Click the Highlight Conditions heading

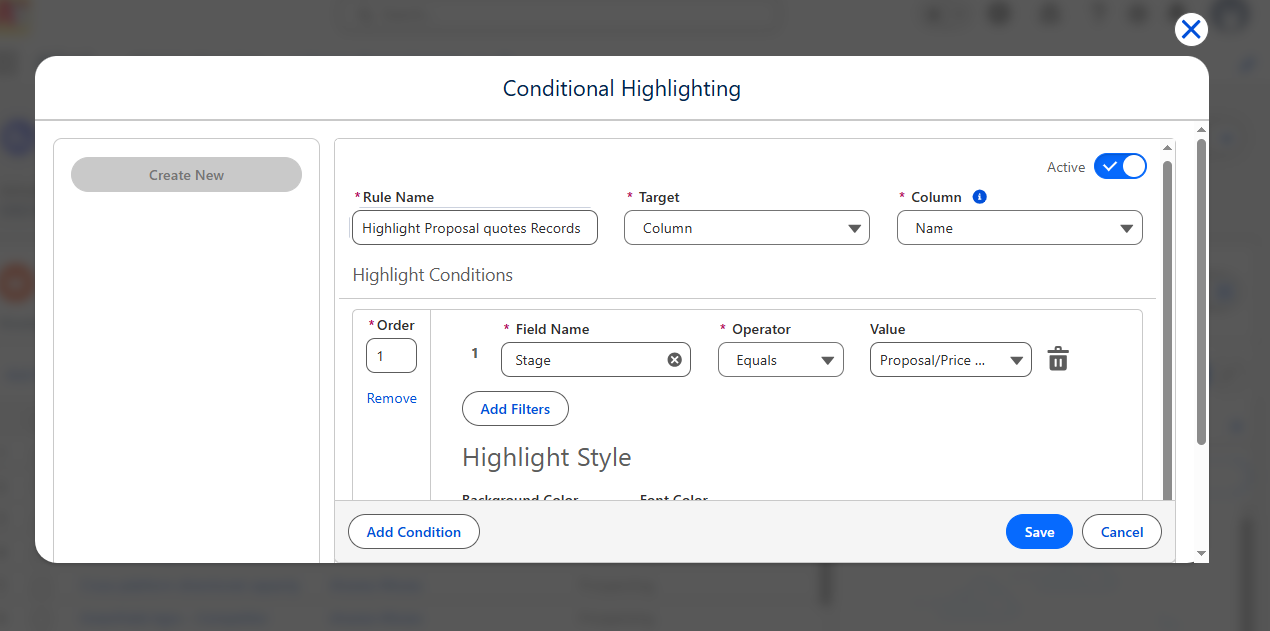tap(433, 275)
